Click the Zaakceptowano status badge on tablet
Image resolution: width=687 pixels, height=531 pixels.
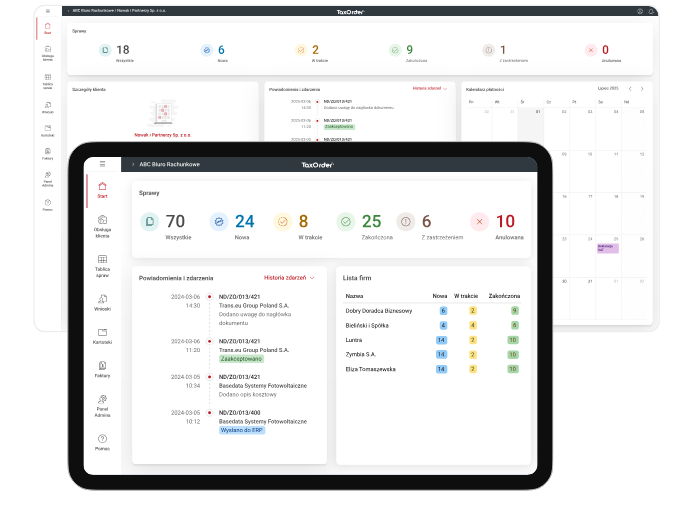click(241, 358)
